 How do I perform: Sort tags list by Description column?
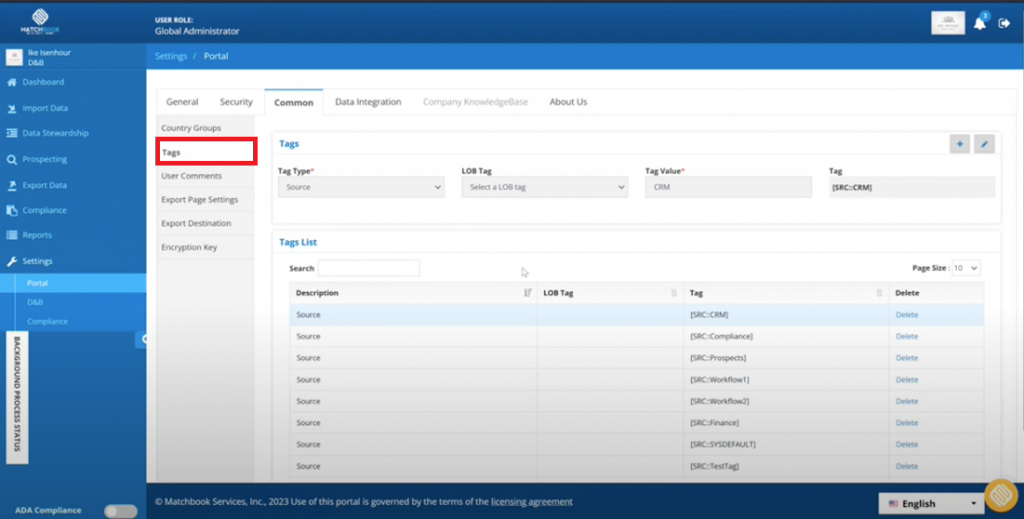[527, 293]
